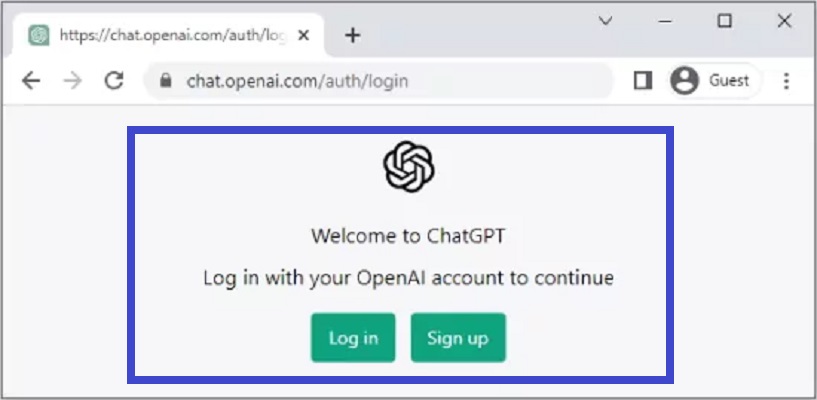817x400 pixels.
Task: Close the chat.openai.com browser tab
Action: 303,35
